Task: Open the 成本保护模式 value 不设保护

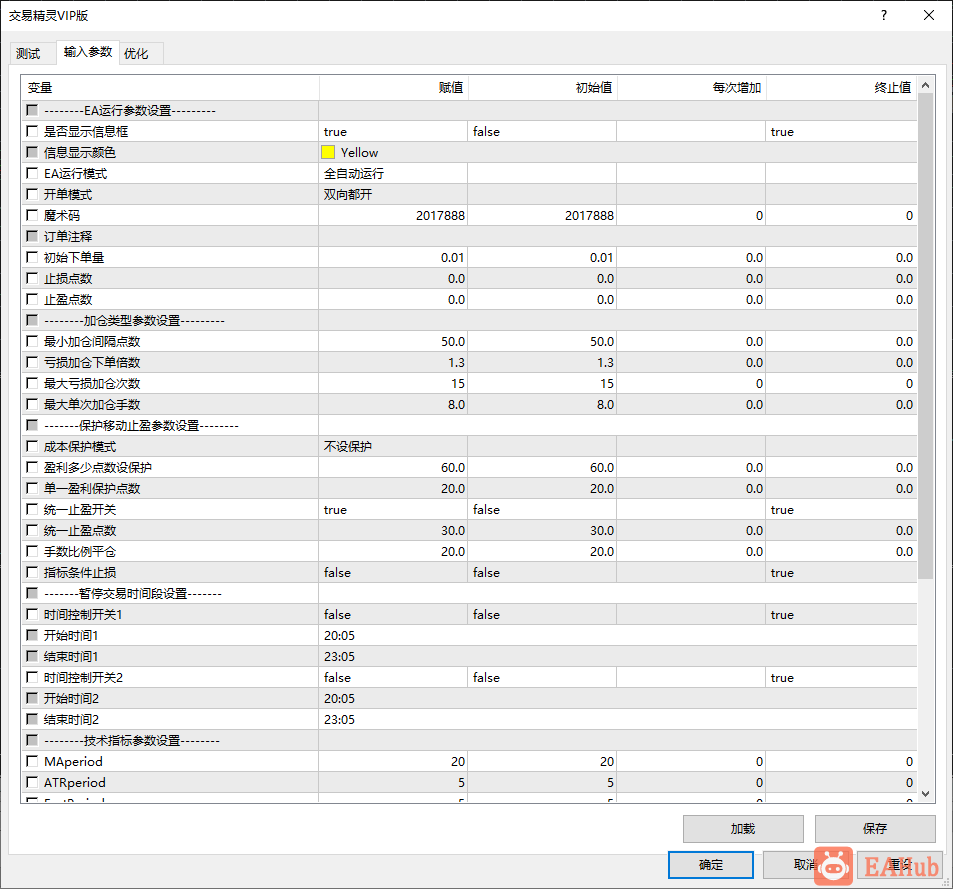Action: tap(393, 447)
